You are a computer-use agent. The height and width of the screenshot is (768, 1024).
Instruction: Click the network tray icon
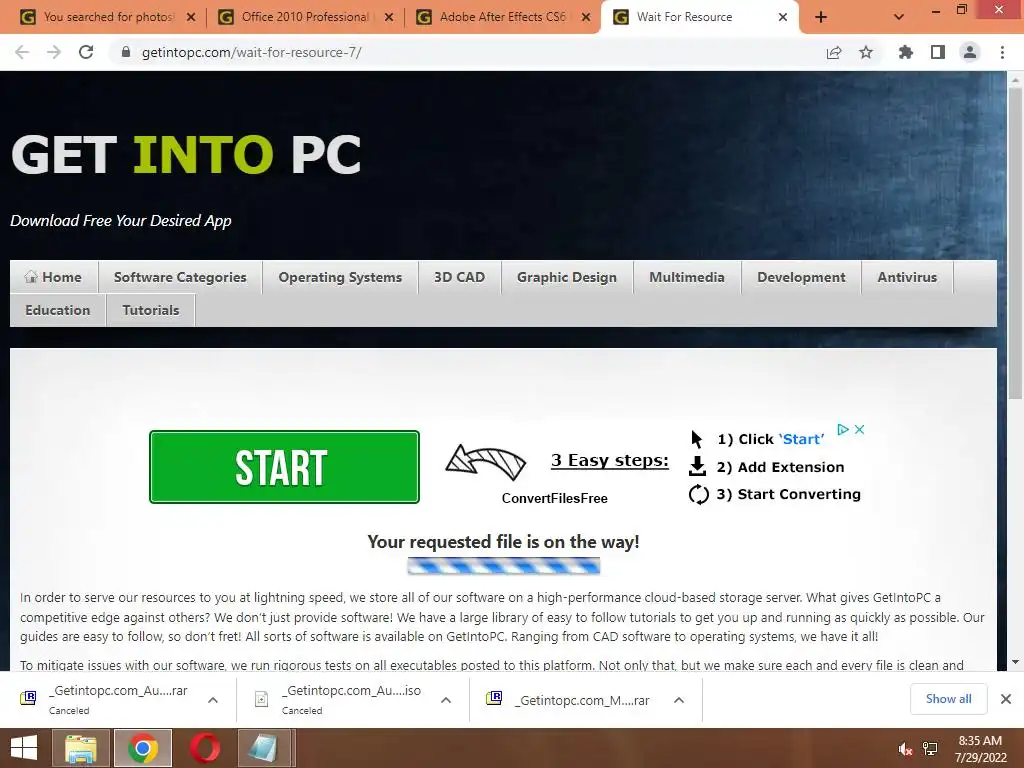pos(931,749)
